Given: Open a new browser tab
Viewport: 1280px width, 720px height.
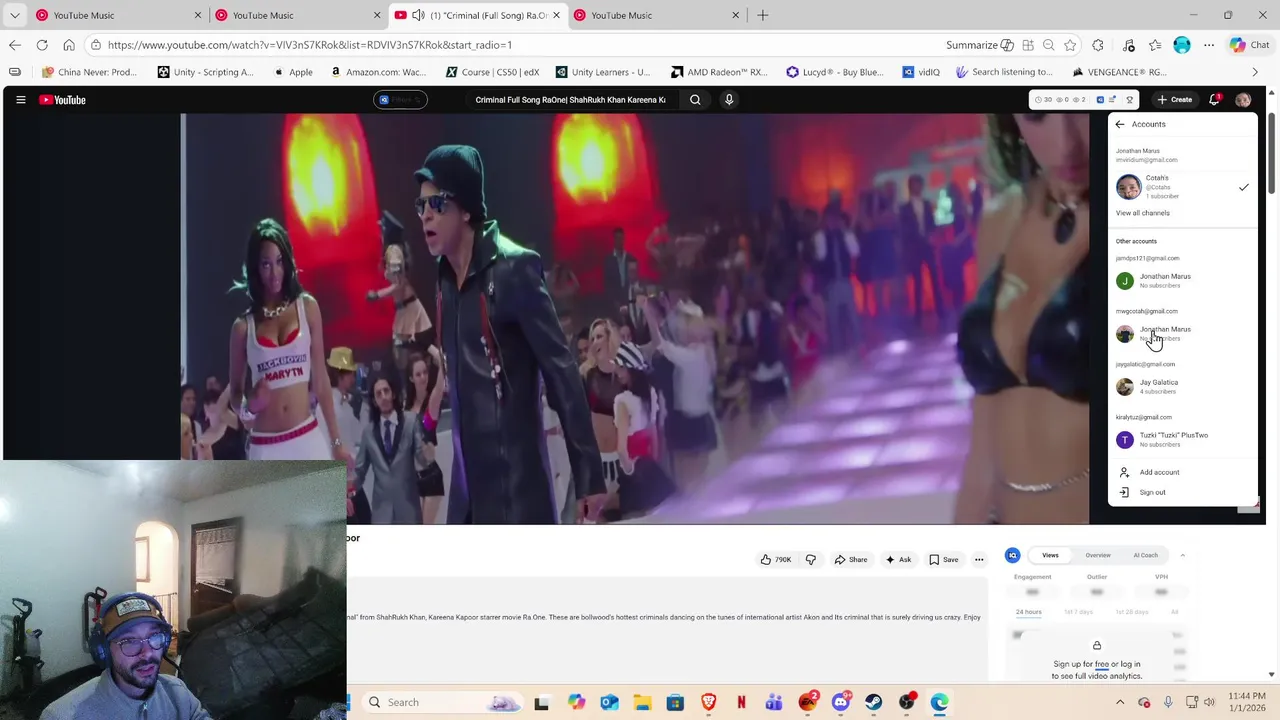Looking at the screenshot, I should (x=763, y=15).
